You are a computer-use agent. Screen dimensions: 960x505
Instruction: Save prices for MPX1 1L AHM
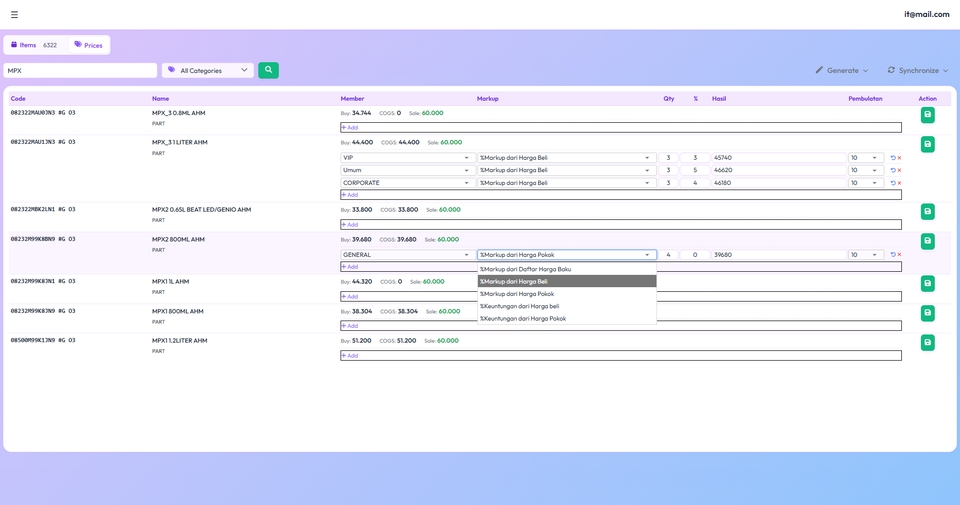tap(928, 283)
